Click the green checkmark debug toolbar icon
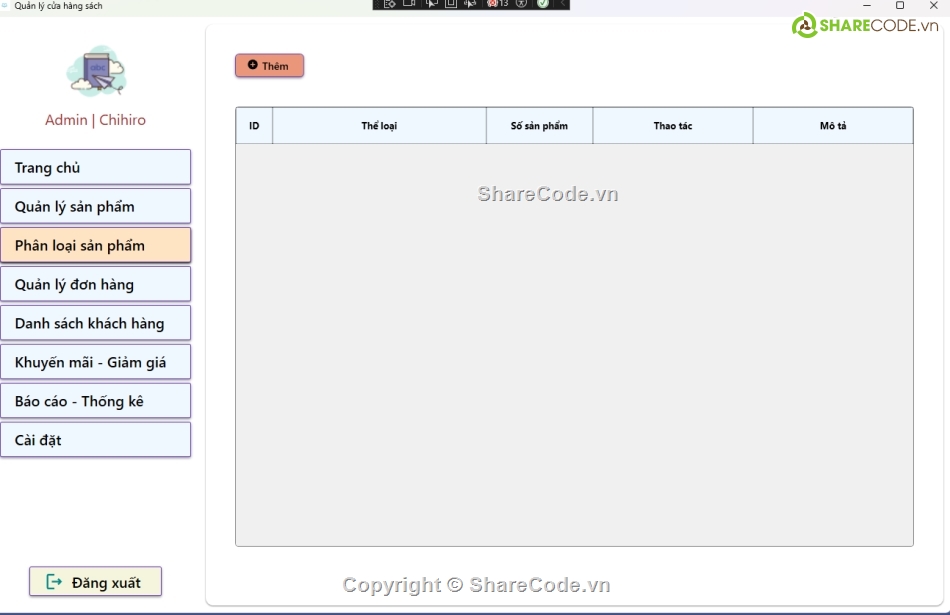The image size is (950, 615). point(542,4)
